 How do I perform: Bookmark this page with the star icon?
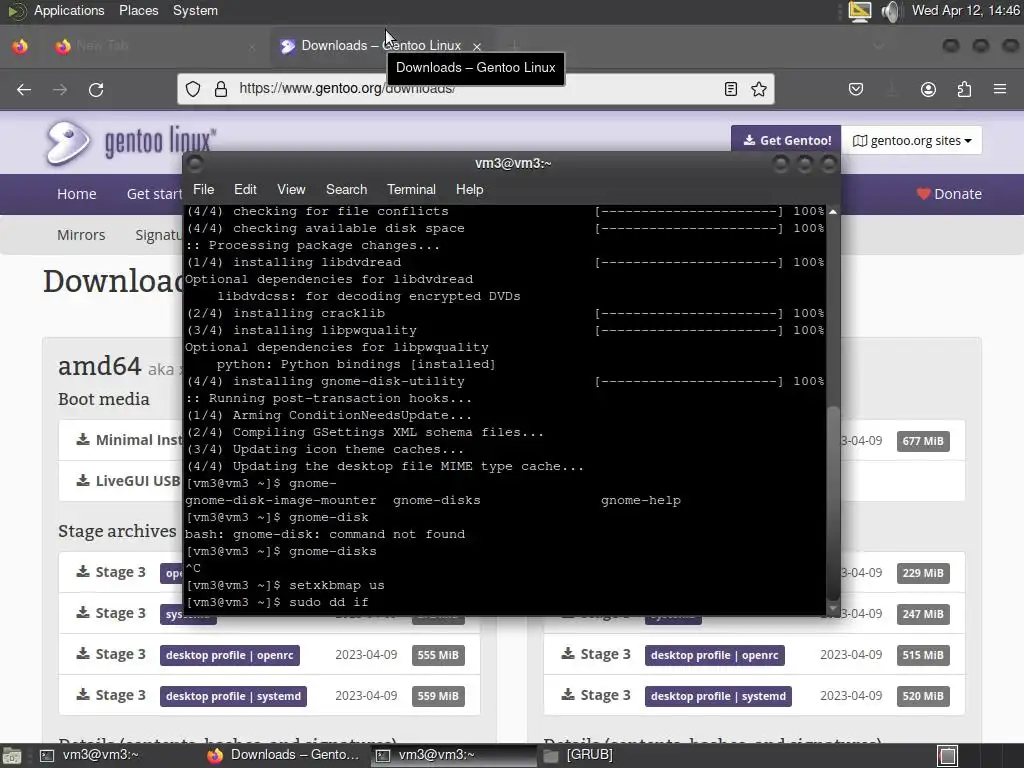(758, 89)
